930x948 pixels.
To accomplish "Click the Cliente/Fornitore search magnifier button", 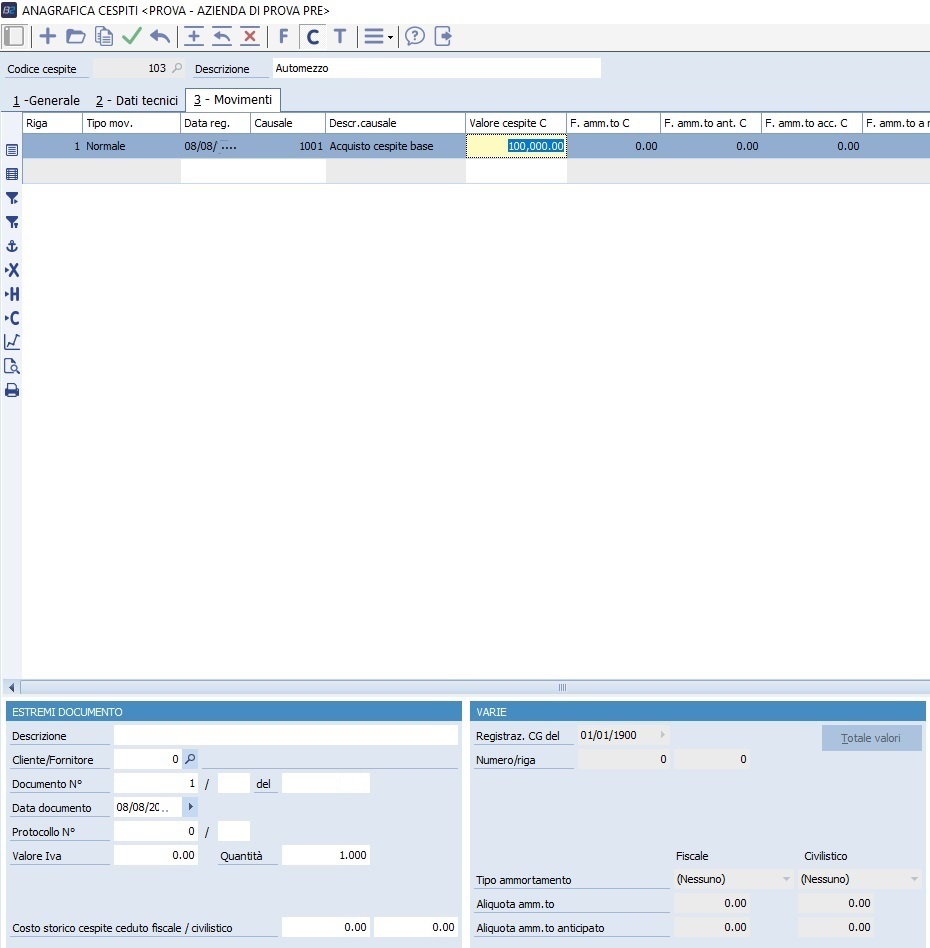I will coord(191,759).
